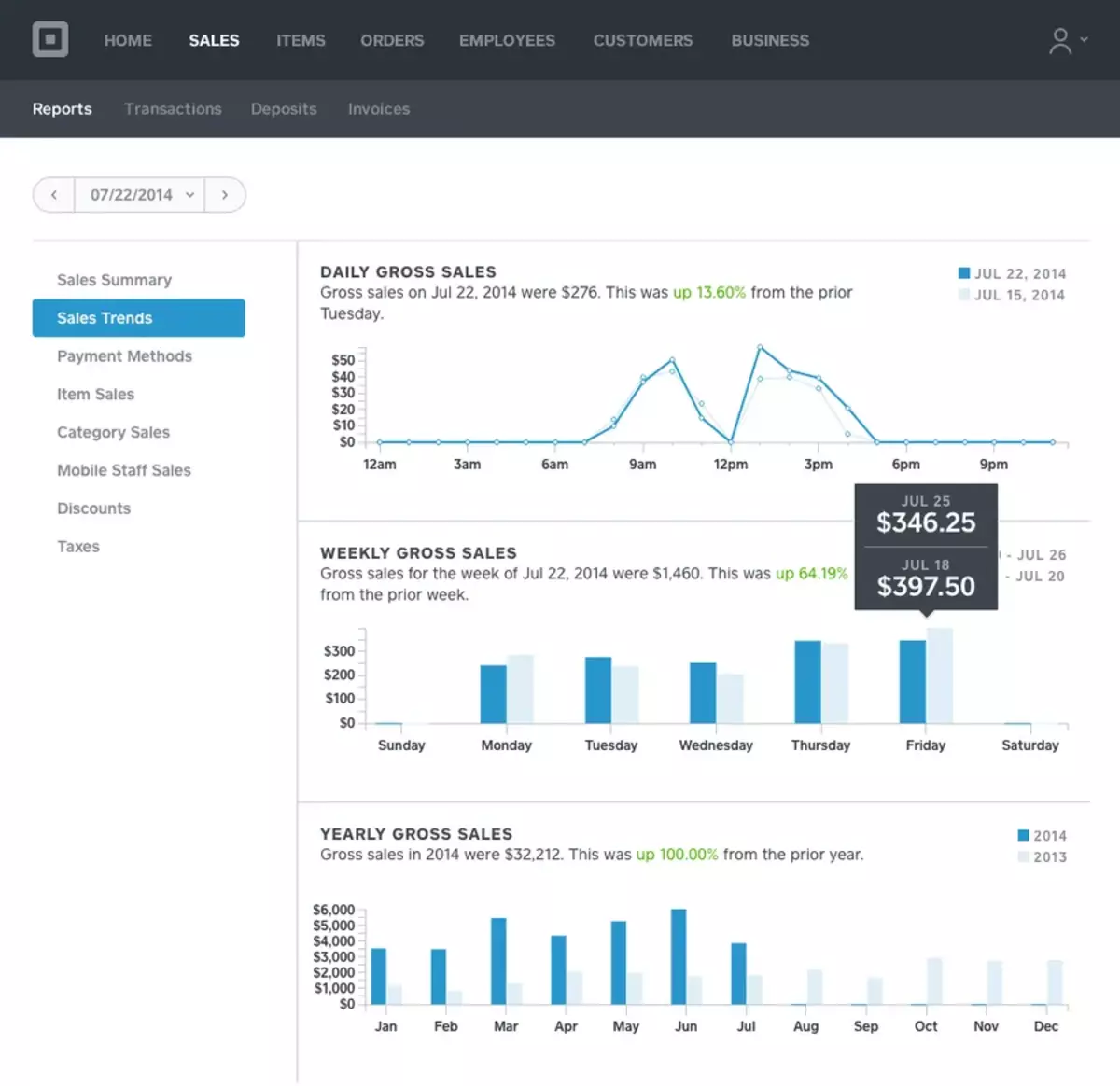
Task: Toggle the JUL 15, 2014 legend swatch
Action: [961, 295]
